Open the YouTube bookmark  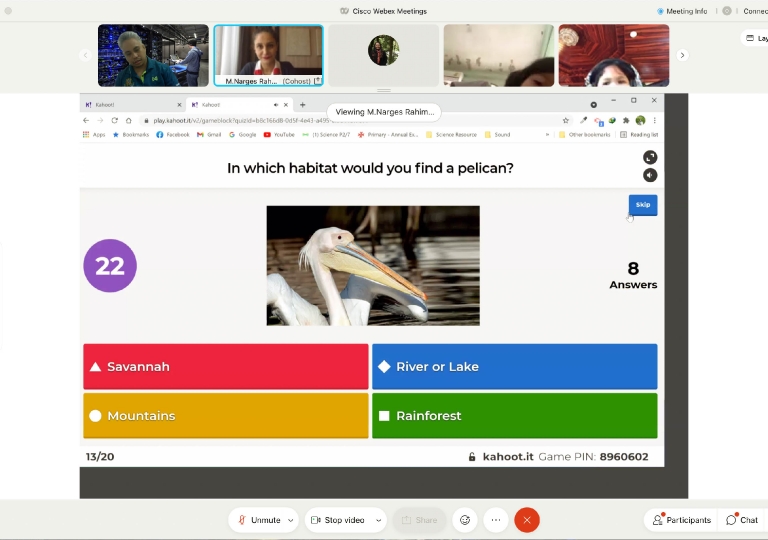click(x=279, y=134)
